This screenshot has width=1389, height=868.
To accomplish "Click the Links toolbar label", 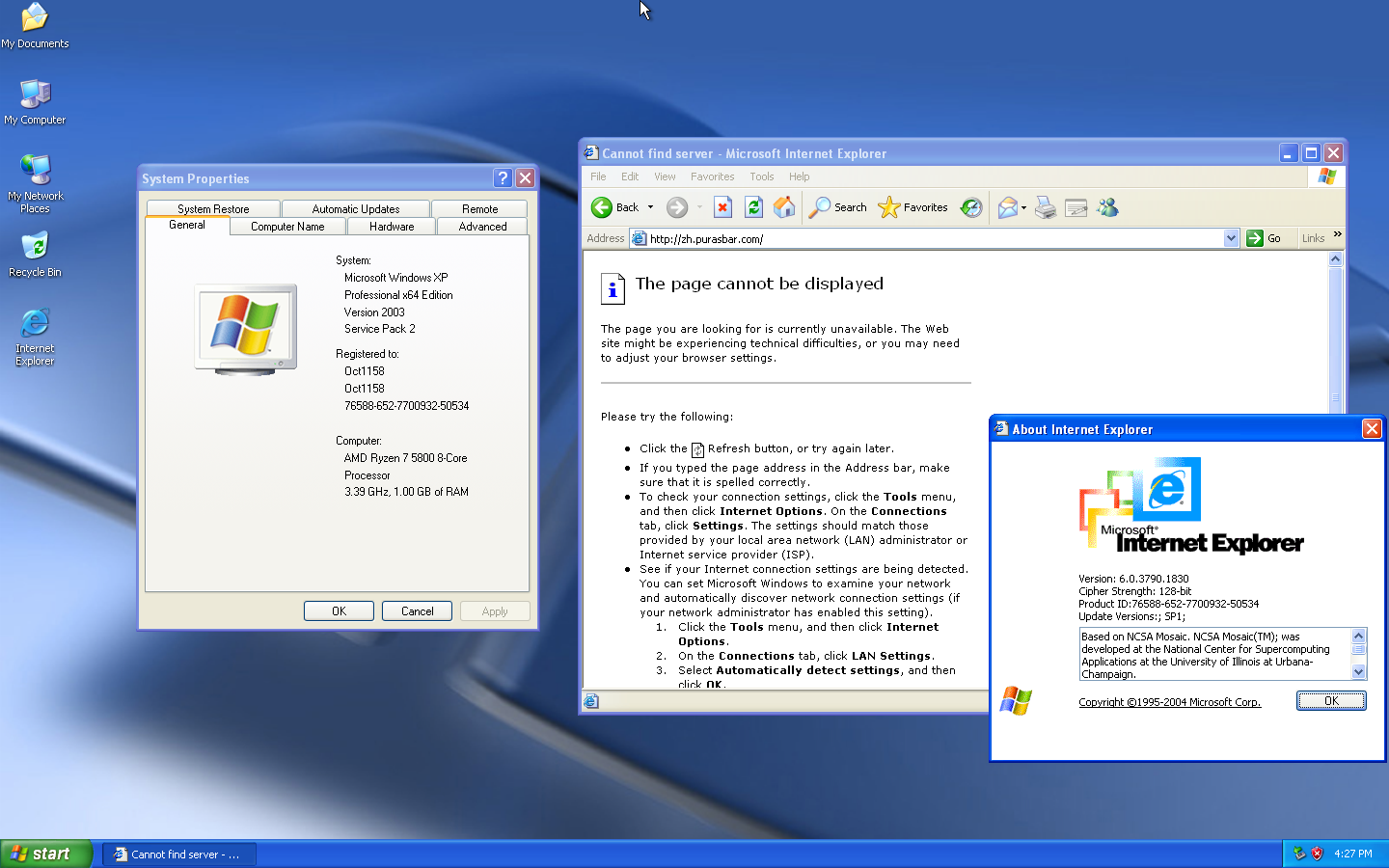I will coord(1313,238).
